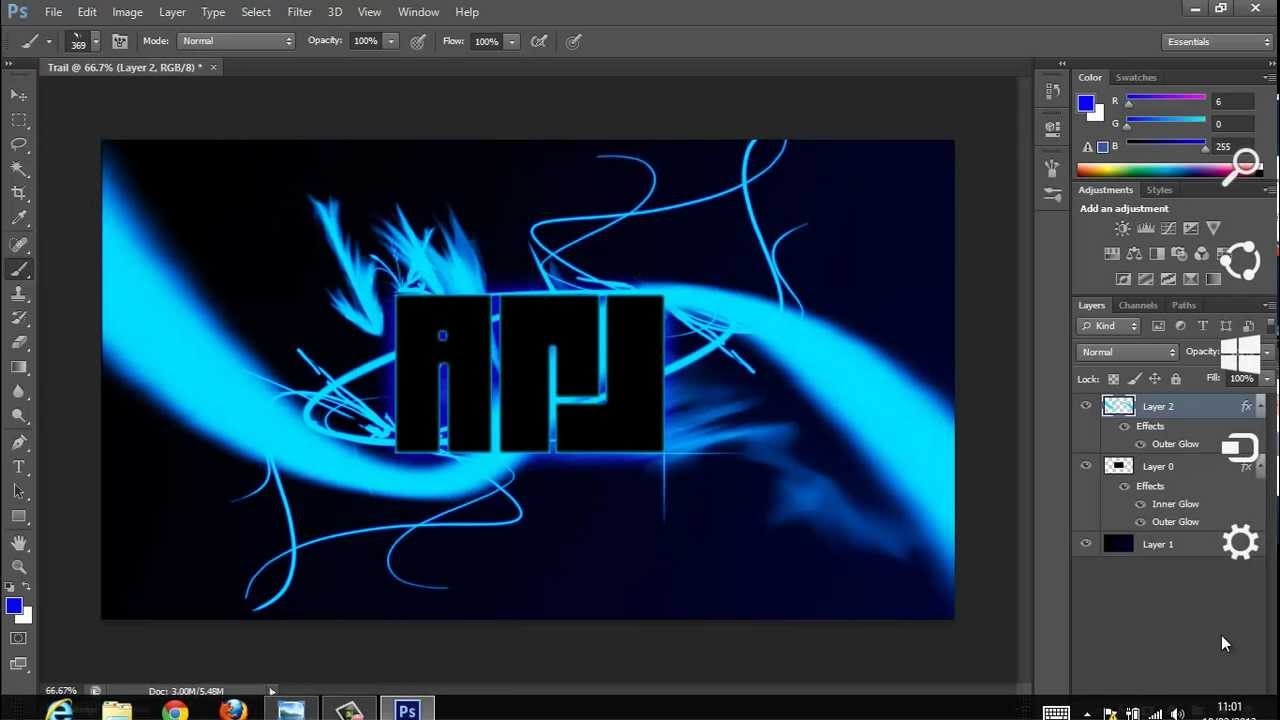Pick a color from the spectrum ramp
Image resolution: width=1280 pixels, height=720 pixels.
(x=1170, y=170)
